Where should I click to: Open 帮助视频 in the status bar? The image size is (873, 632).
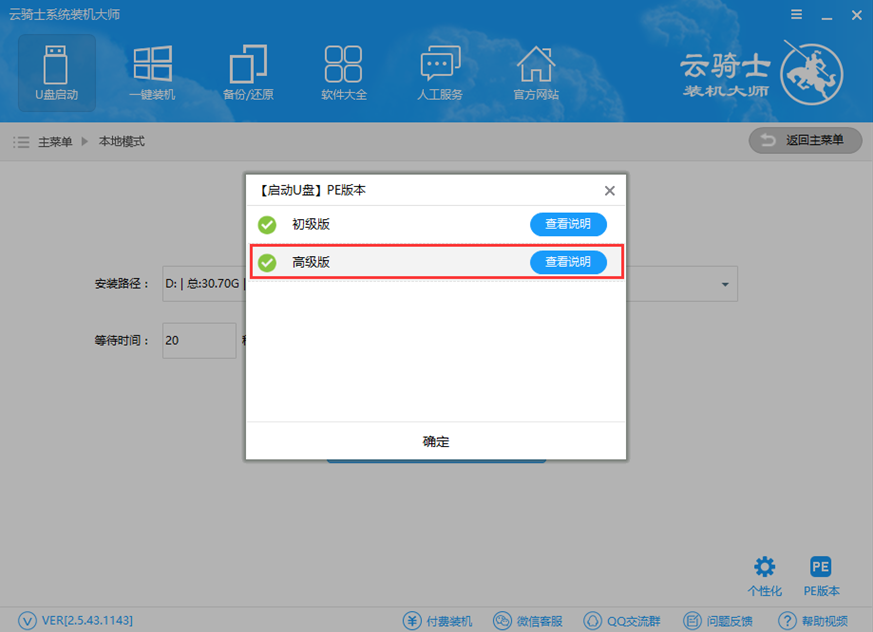(813, 620)
